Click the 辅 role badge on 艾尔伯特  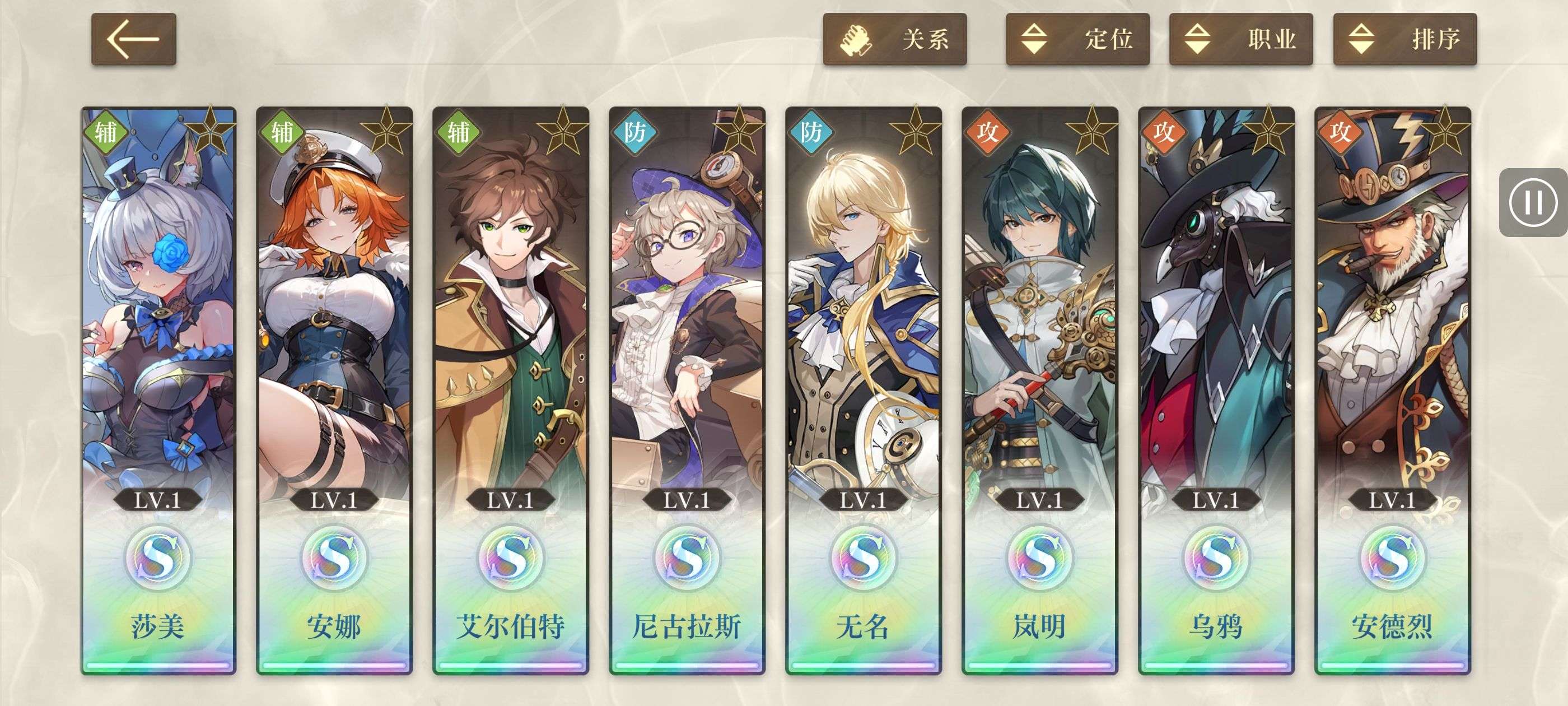tap(458, 132)
